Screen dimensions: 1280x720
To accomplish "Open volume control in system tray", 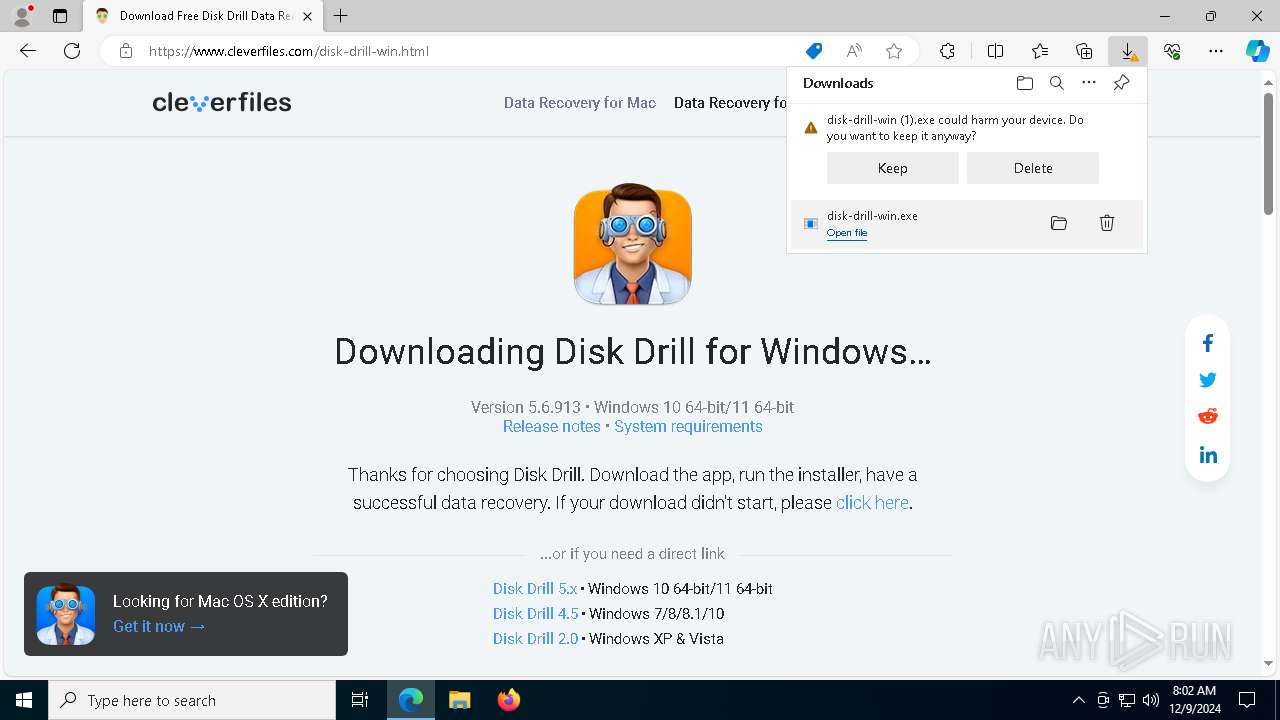I will pos(1151,700).
